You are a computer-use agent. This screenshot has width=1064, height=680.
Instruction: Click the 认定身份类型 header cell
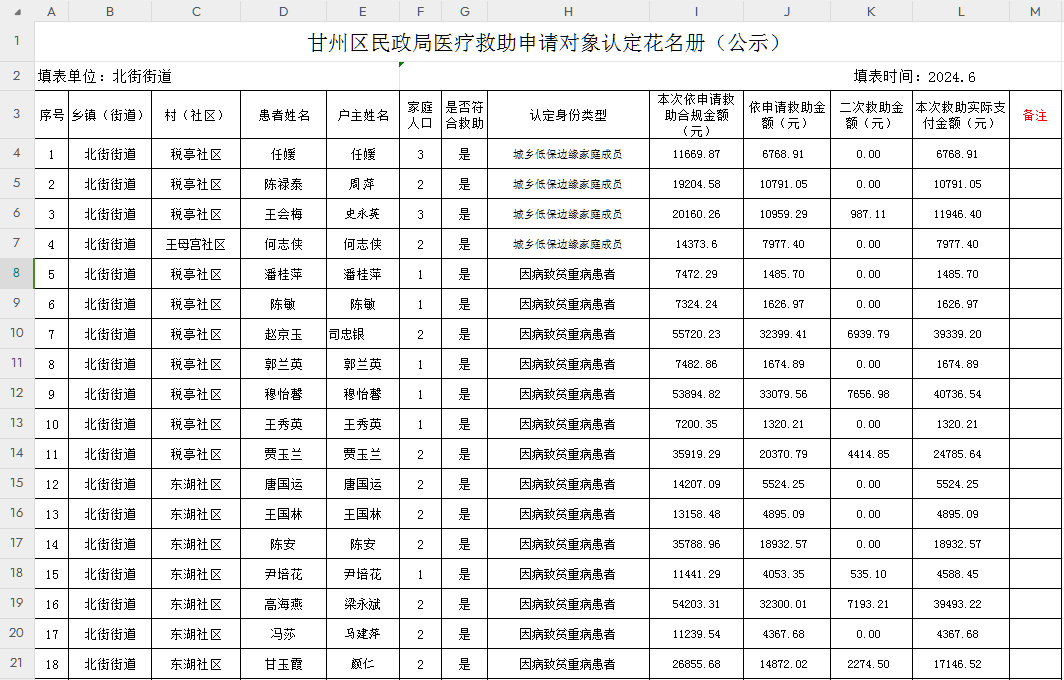tap(568, 115)
